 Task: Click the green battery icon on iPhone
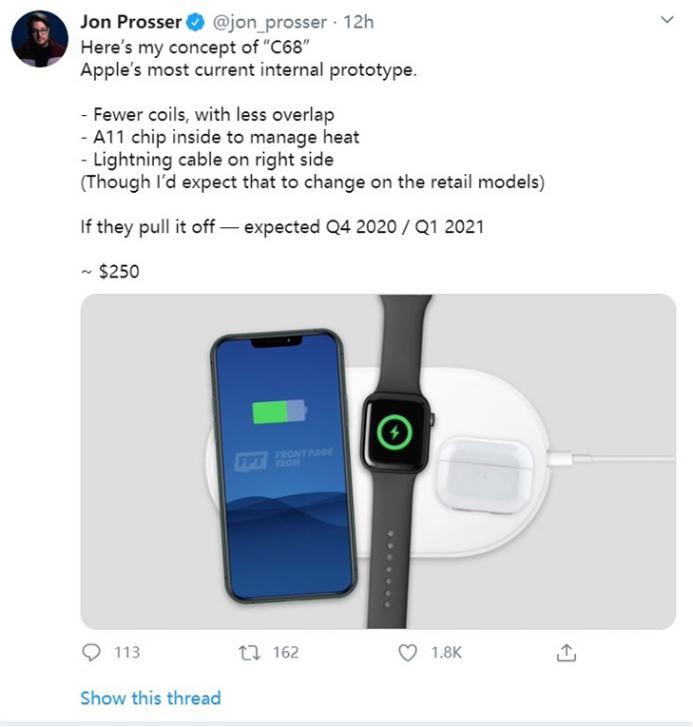(x=279, y=411)
